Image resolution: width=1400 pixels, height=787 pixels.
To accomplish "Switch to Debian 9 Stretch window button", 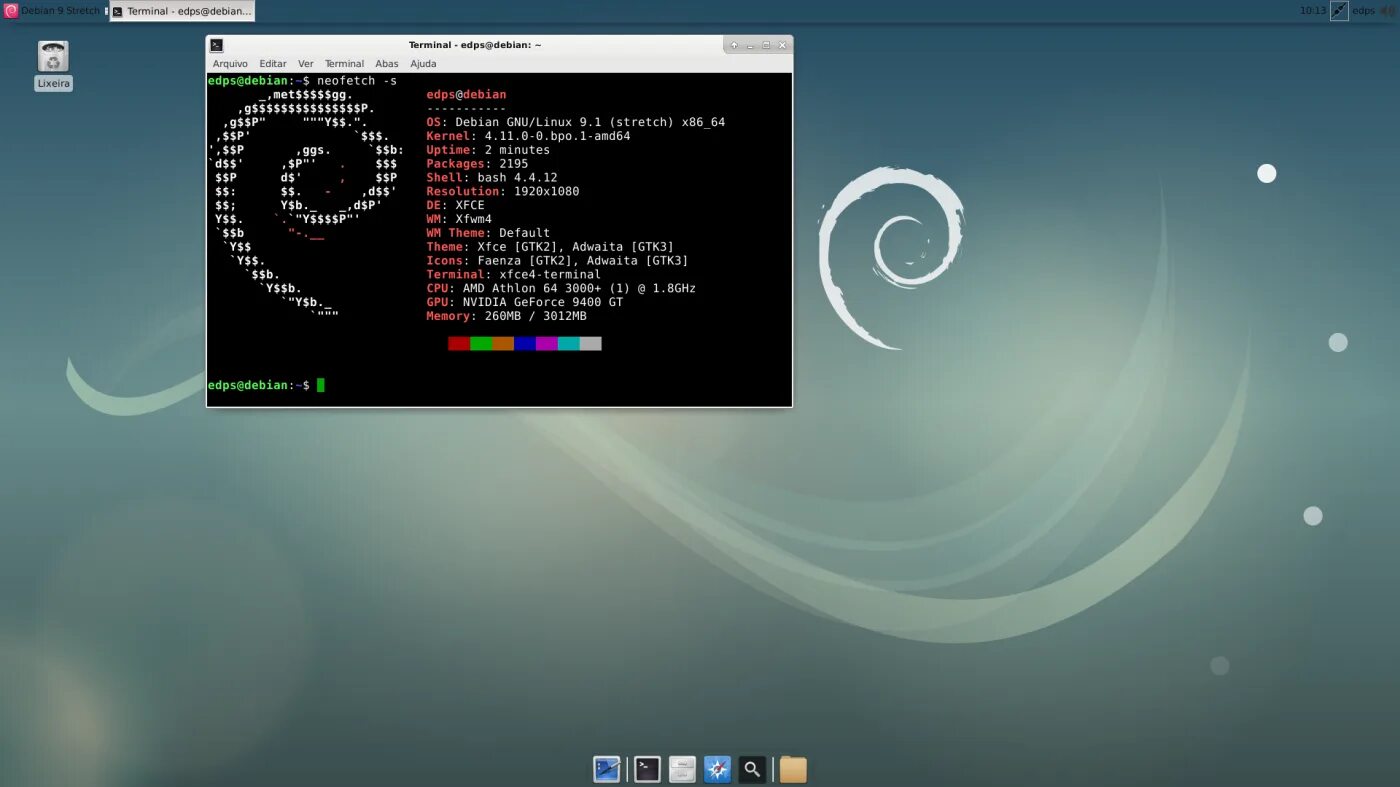I will pyautogui.click(x=53, y=11).
